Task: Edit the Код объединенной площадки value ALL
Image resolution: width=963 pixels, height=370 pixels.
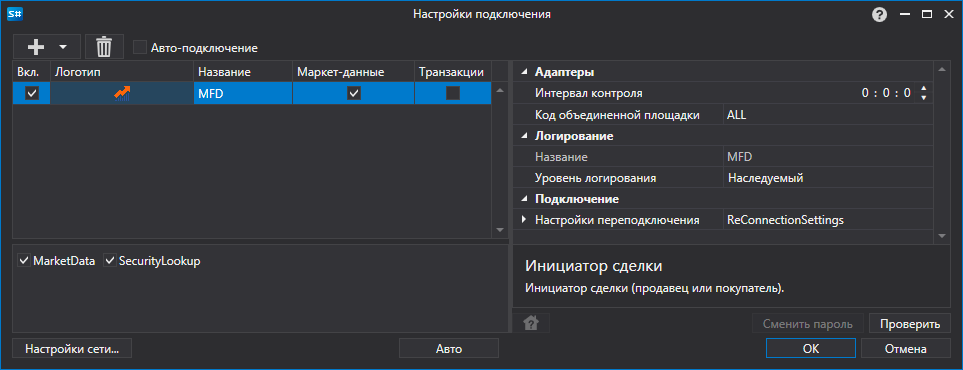Action: tap(827, 114)
